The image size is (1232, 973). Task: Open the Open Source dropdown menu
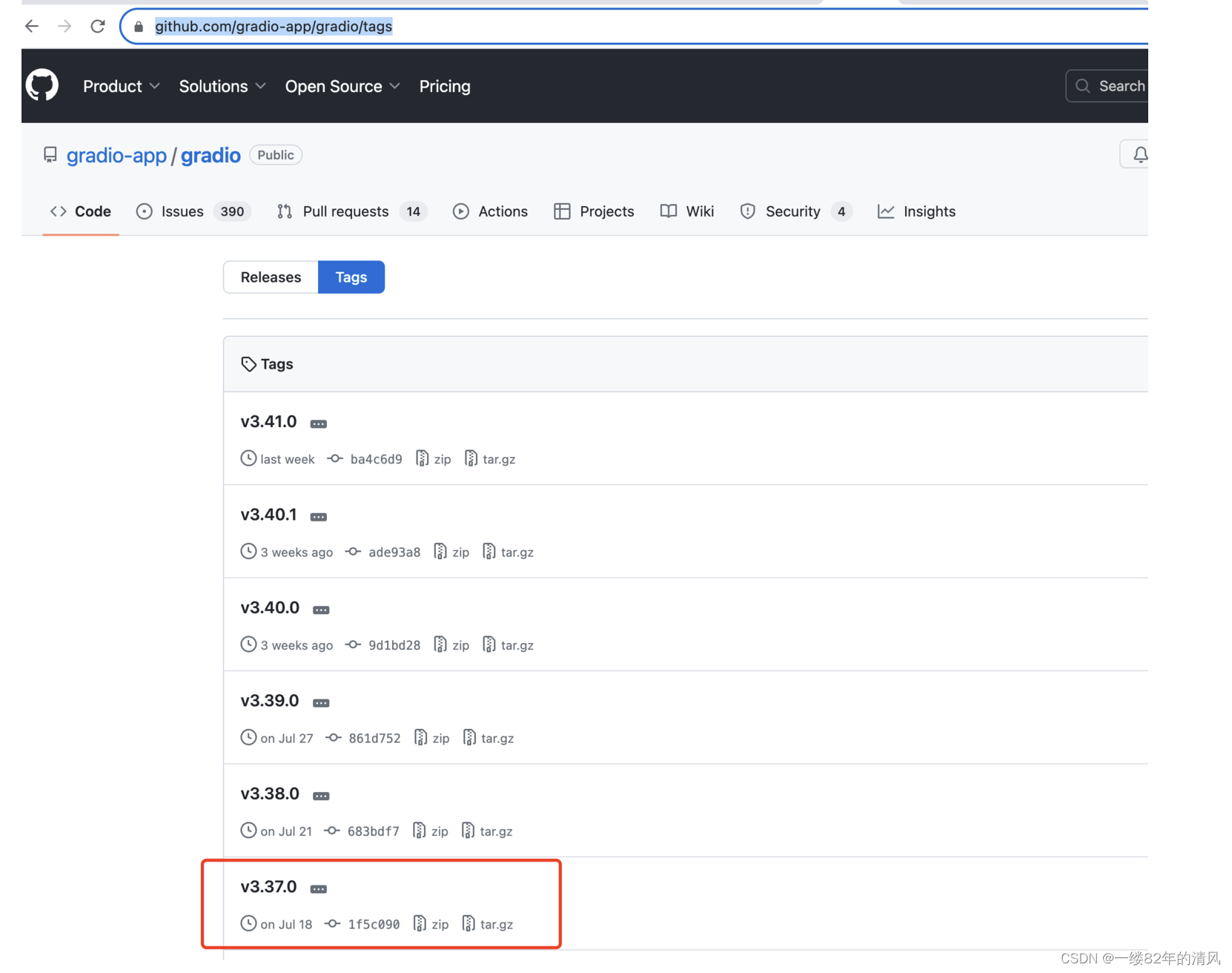tap(342, 86)
